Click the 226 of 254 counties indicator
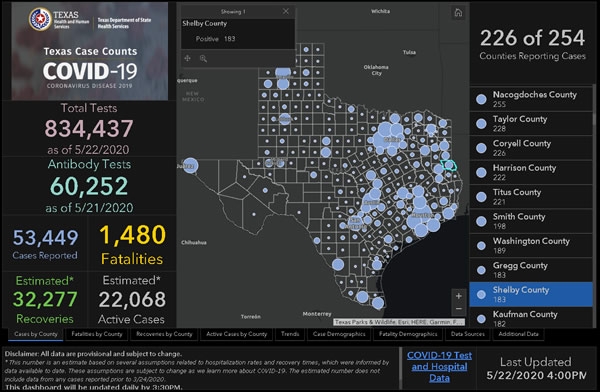The width and height of the screenshot is (600, 392). coord(532,38)
